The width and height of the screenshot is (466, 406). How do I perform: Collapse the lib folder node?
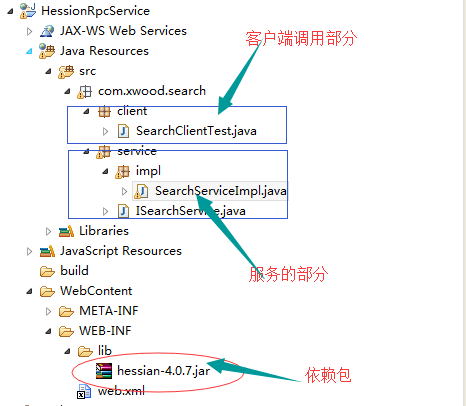pyautogui.click(x=68, y=351)
